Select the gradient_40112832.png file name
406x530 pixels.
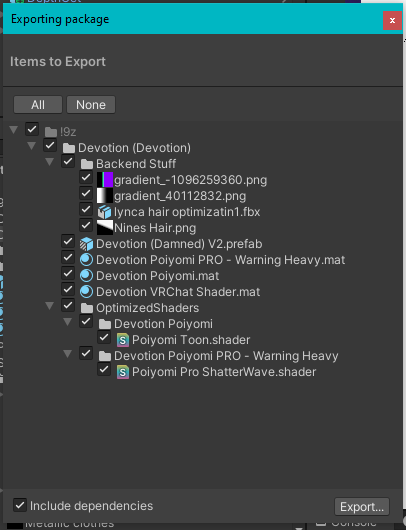[180, 196]
